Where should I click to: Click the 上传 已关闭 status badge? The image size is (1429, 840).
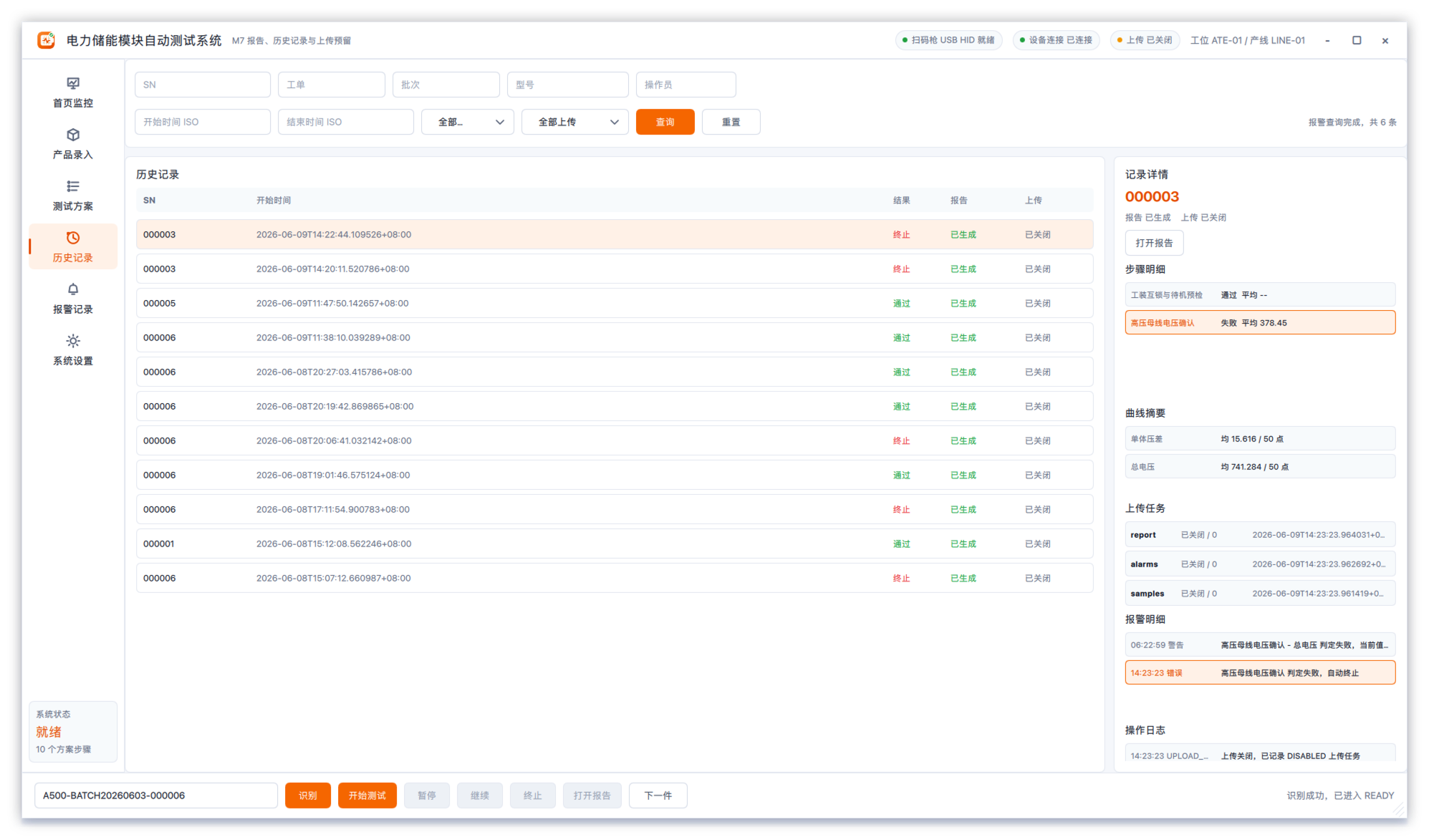tap(1145, 40)
